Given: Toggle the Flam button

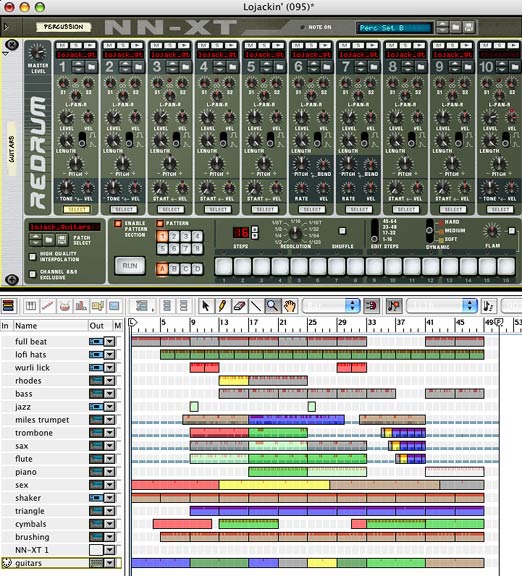Looking at the screenshot, I should point(511,231).
